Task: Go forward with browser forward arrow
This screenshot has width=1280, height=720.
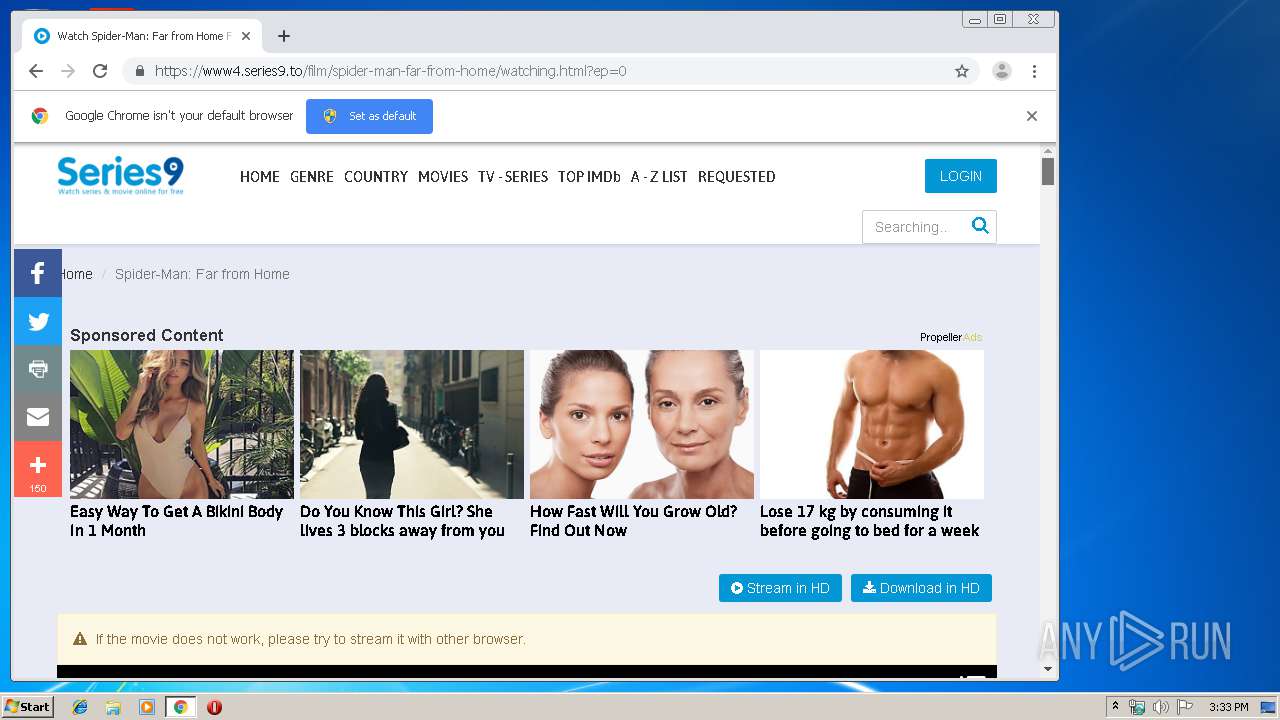Action: (x=68, y=71)
